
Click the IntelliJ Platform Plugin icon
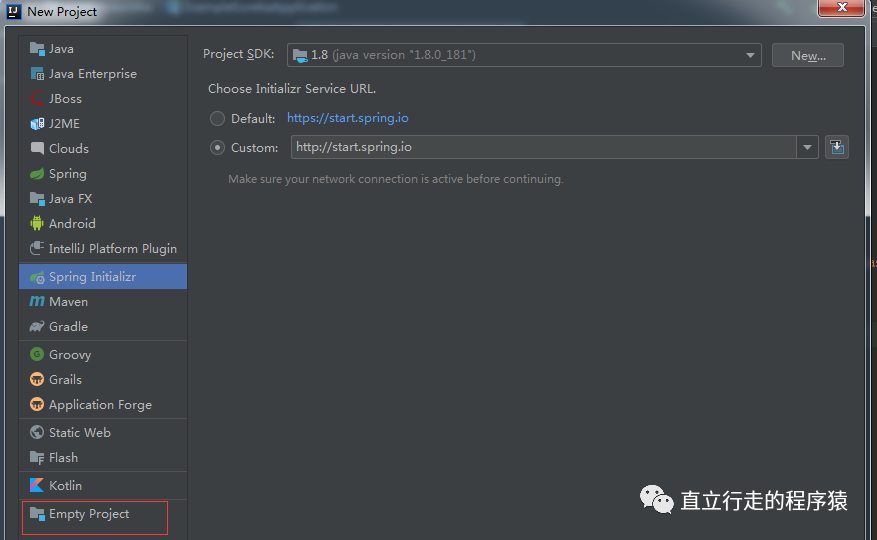click(x=37, y=248)
